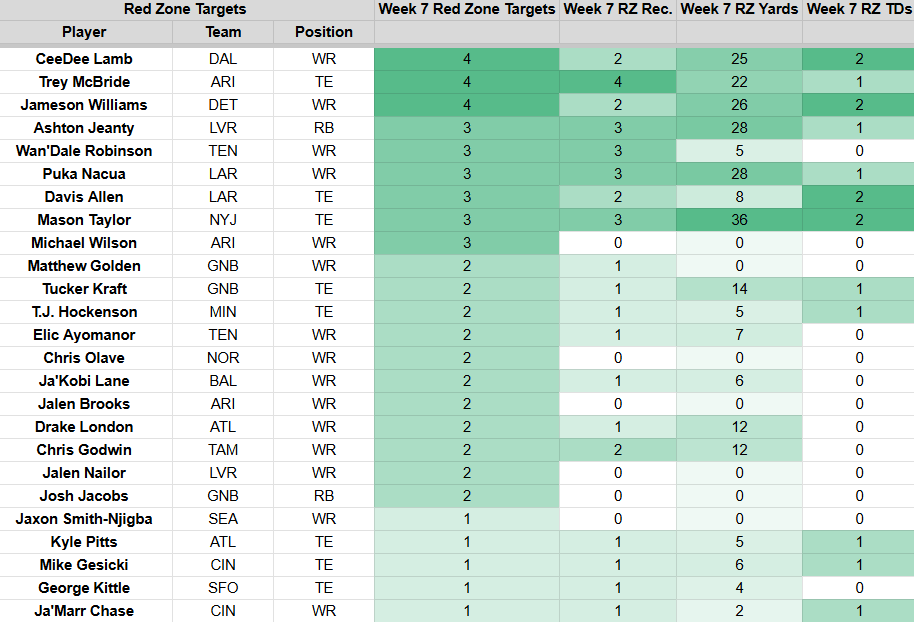The height and width of the screenshot is (622, 914).
Task: Click the Player column header
Action: coord(85,32)
